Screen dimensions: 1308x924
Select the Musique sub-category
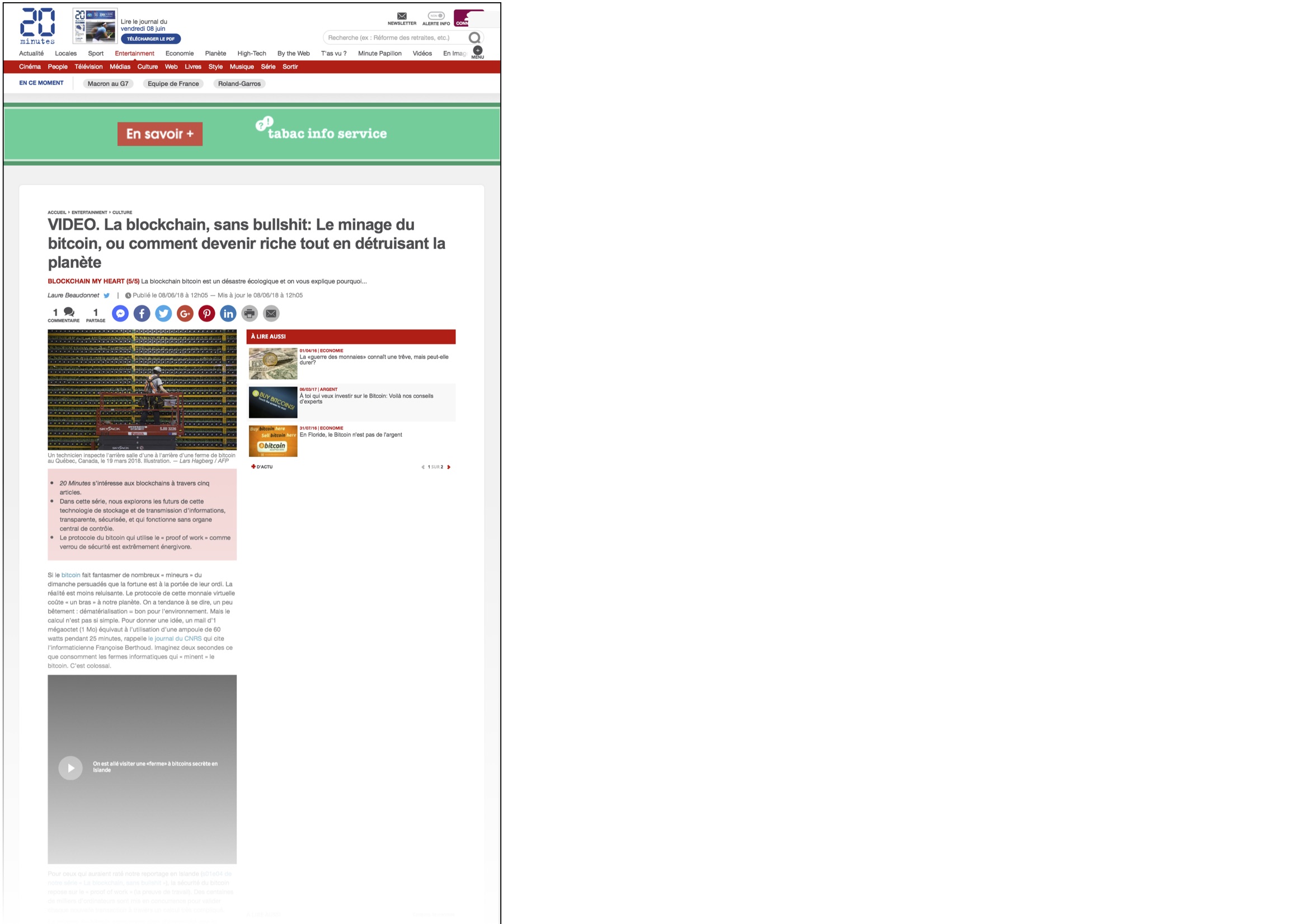click(242, 67)
